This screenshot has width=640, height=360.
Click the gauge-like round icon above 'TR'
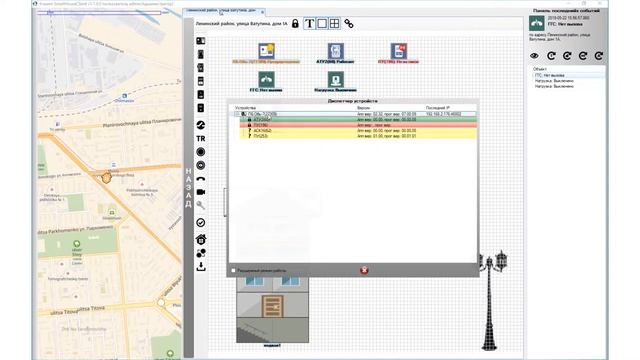[x=201, y=125]
